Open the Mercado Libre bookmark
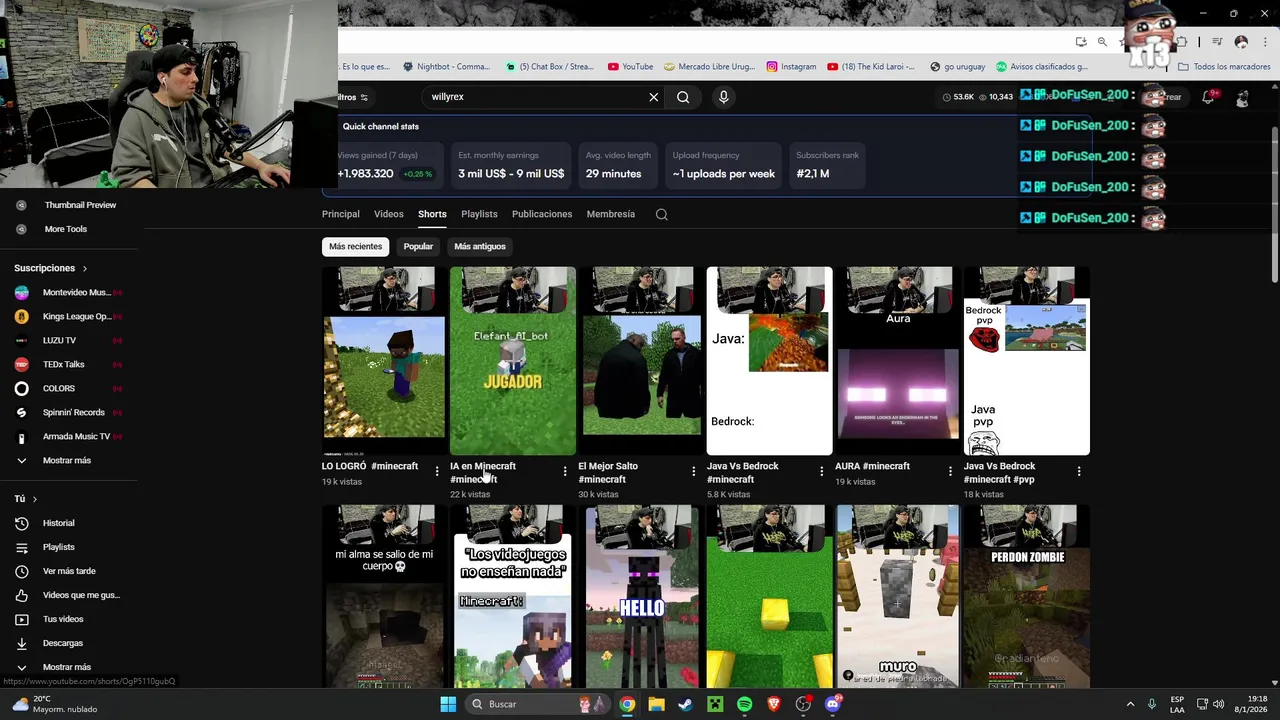Screen dimensions: 1280x720 (x=711, y=67)
